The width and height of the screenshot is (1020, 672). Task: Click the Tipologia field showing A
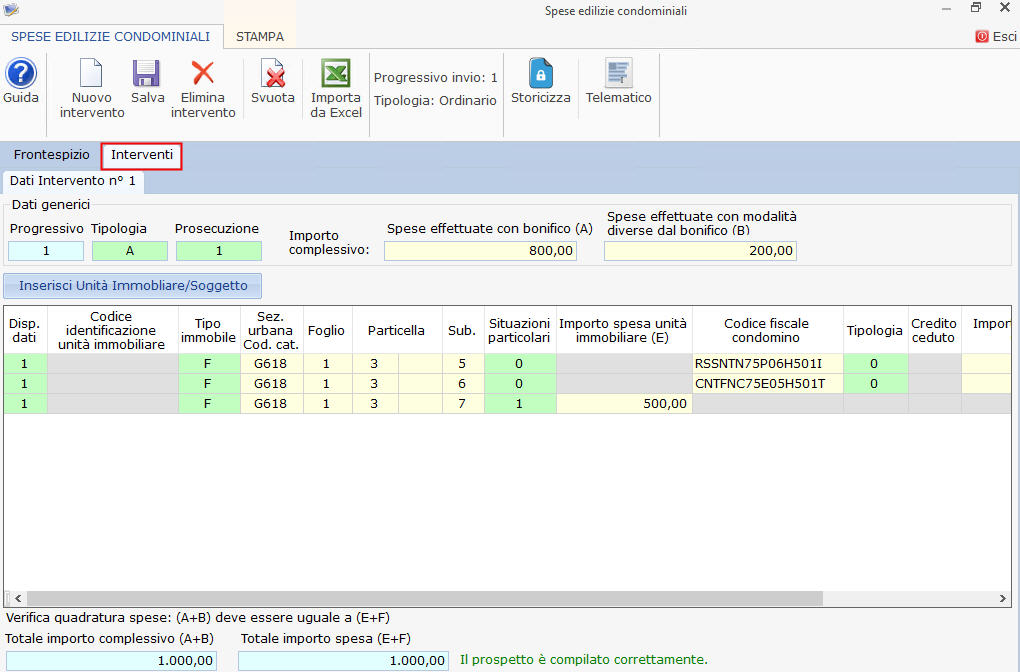coord(129,250)
